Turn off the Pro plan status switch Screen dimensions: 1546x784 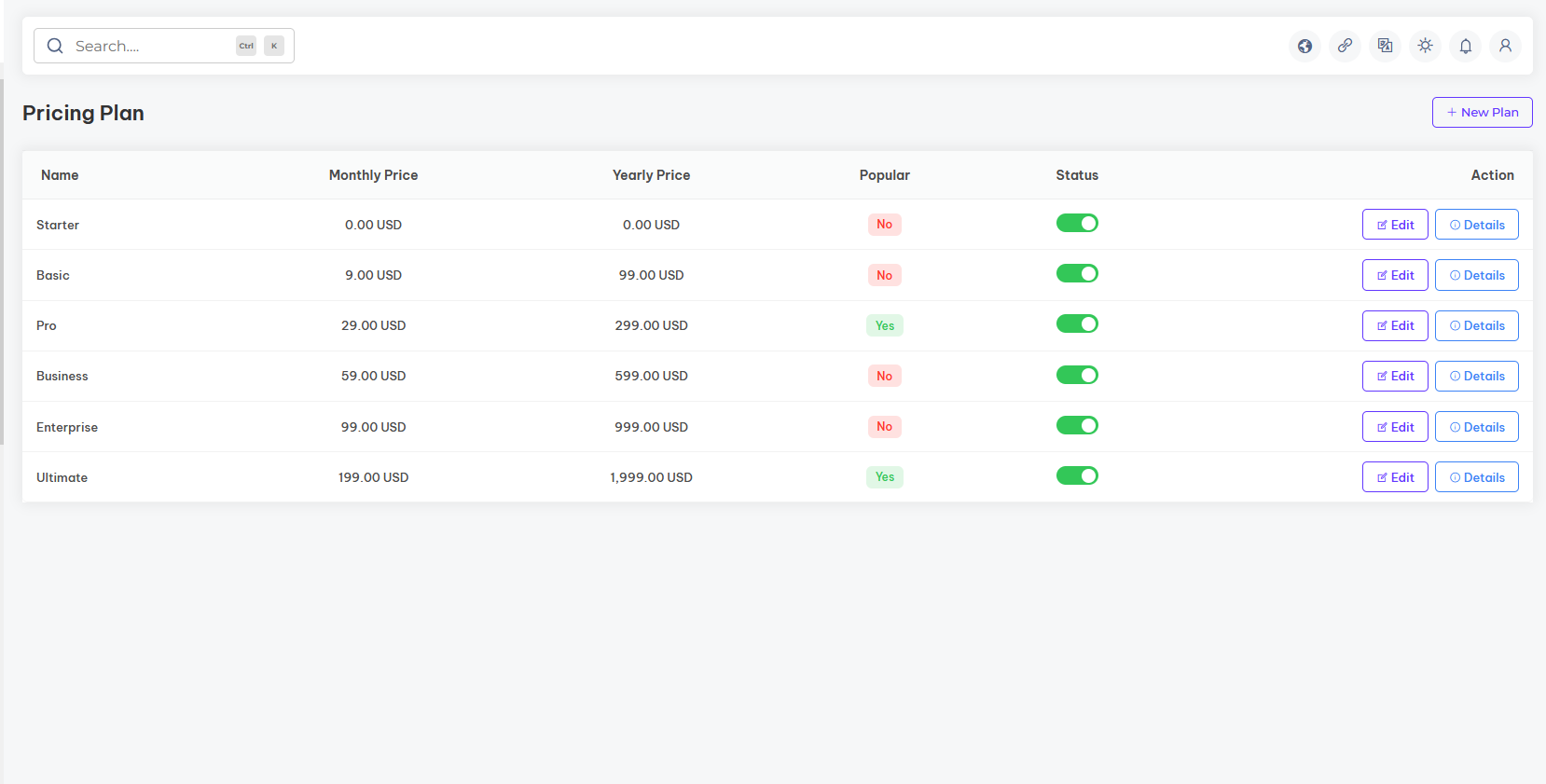pyautogui.click(x=1077, y=324)
